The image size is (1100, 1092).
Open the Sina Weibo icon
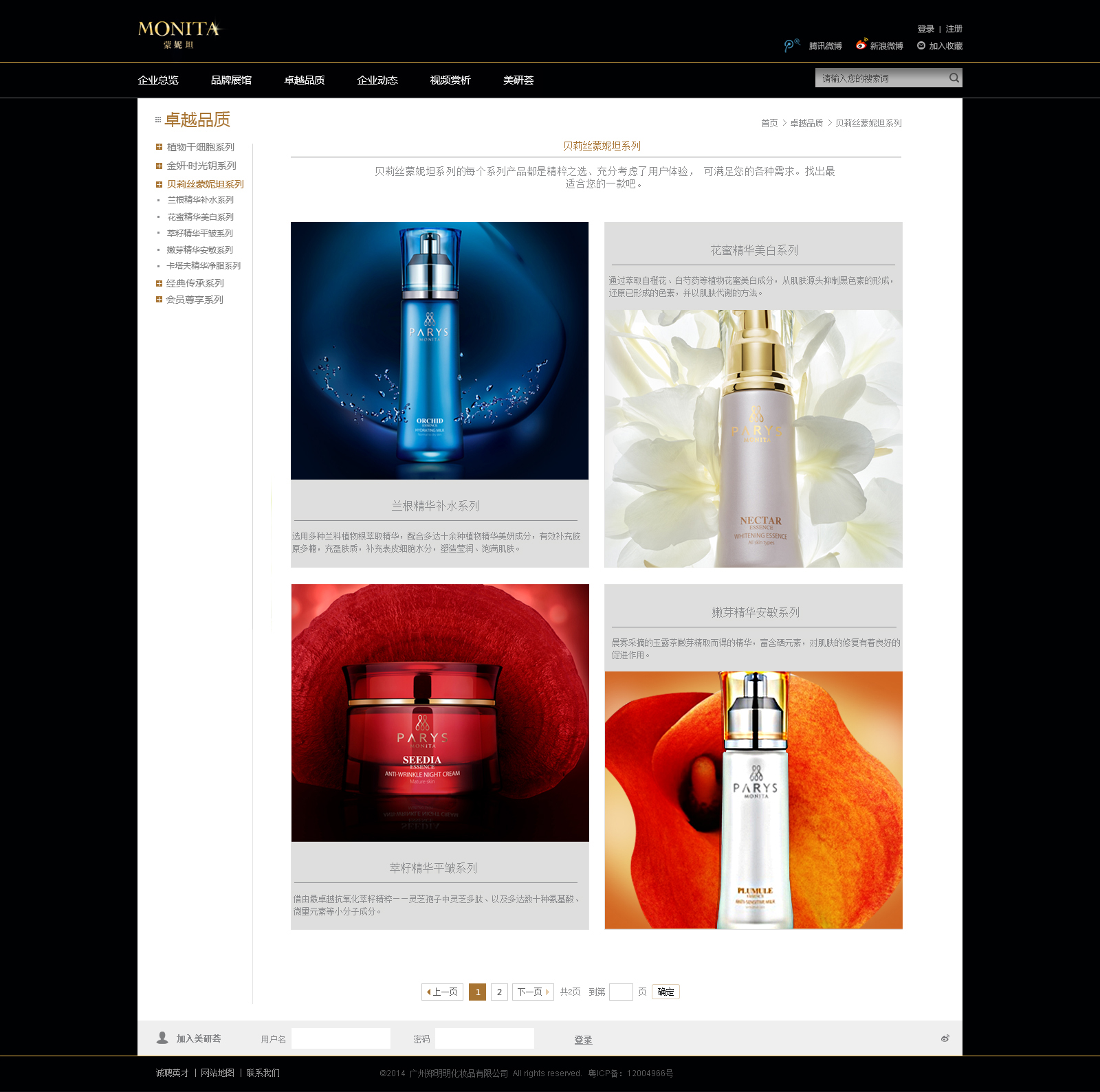point(861,45)
